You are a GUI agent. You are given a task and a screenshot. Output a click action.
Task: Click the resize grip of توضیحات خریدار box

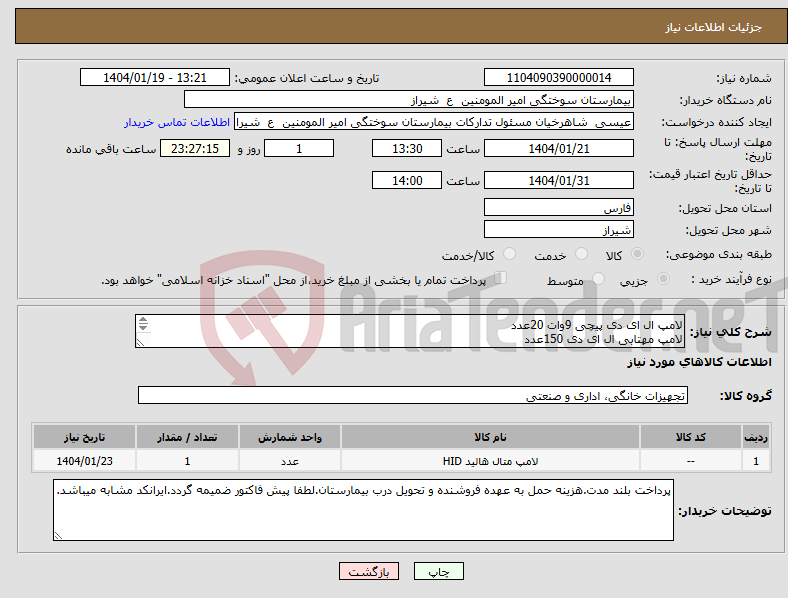tap(58, 536)
